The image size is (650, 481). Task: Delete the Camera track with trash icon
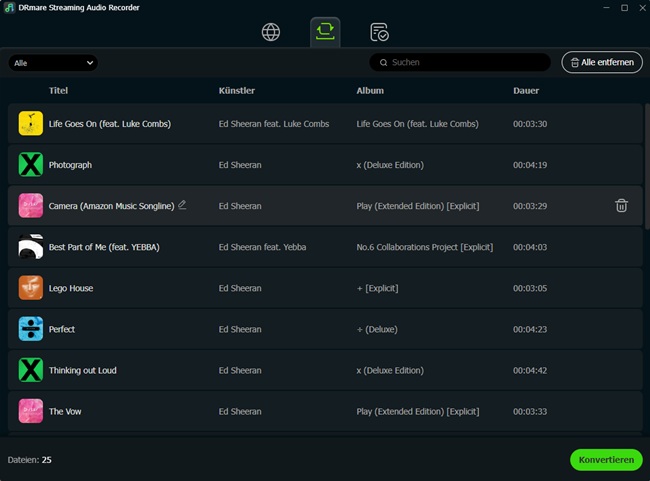[621, 206]
